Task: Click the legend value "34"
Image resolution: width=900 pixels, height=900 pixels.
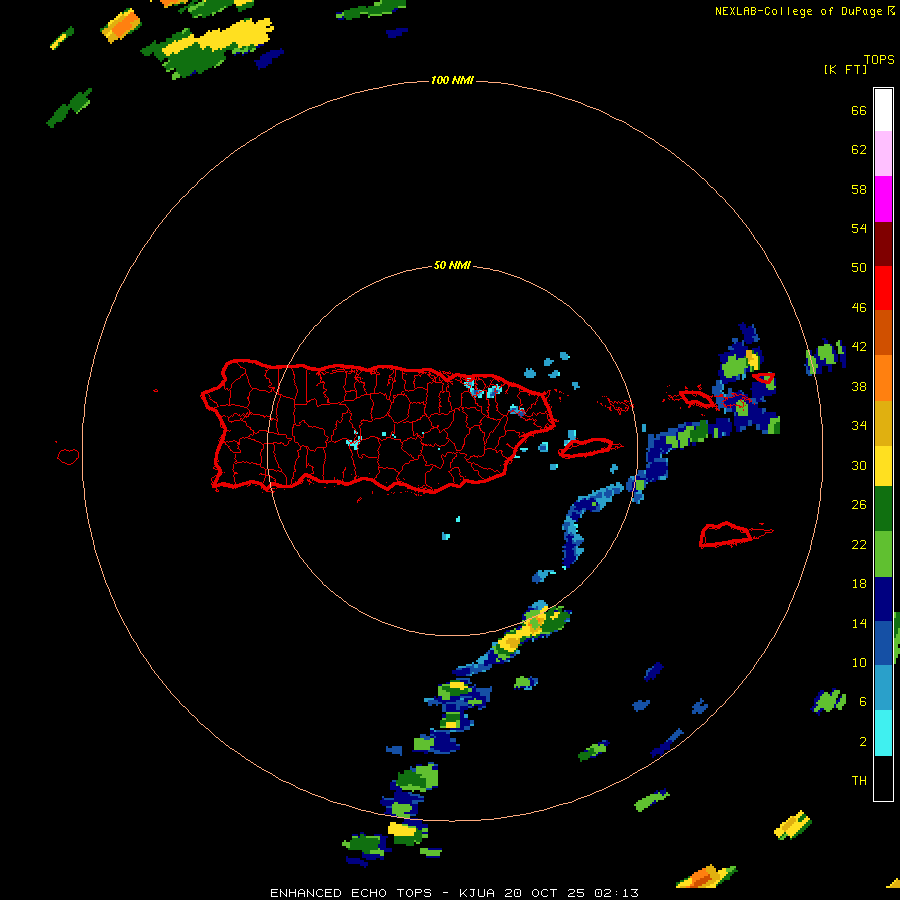Action: (859, 425)
